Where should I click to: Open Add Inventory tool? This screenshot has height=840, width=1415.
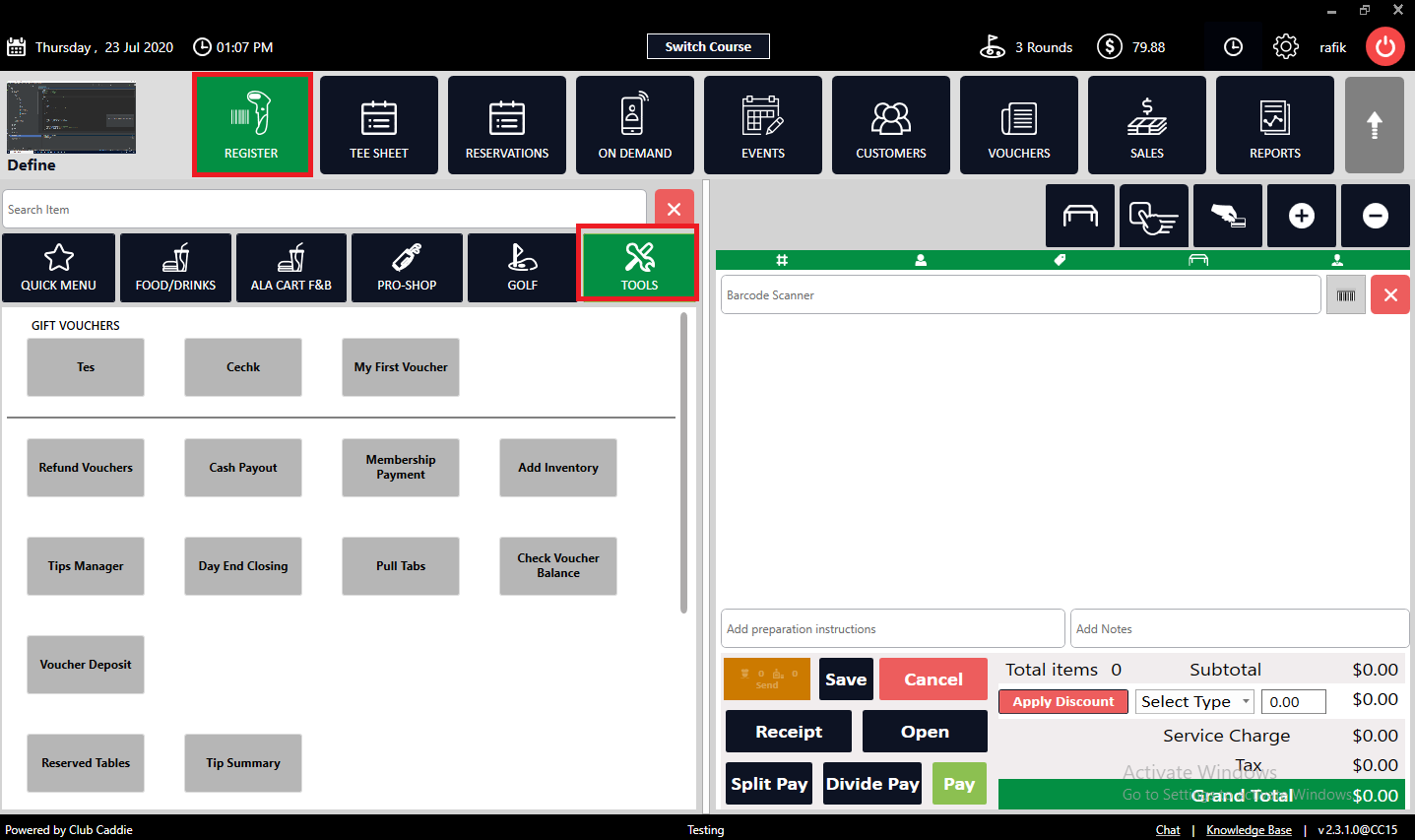coord(558,468)
